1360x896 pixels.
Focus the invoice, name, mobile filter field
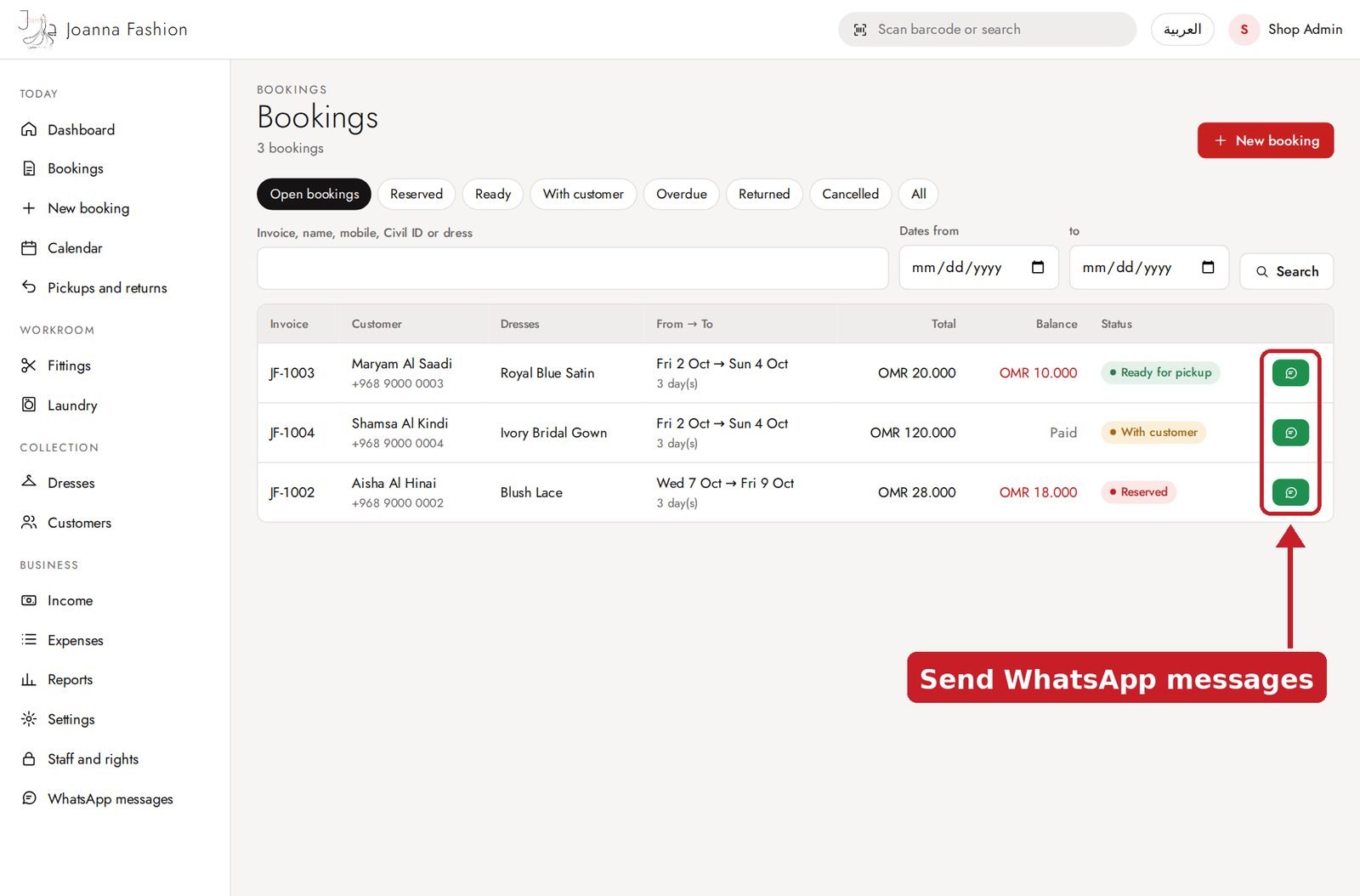point(573,269)
